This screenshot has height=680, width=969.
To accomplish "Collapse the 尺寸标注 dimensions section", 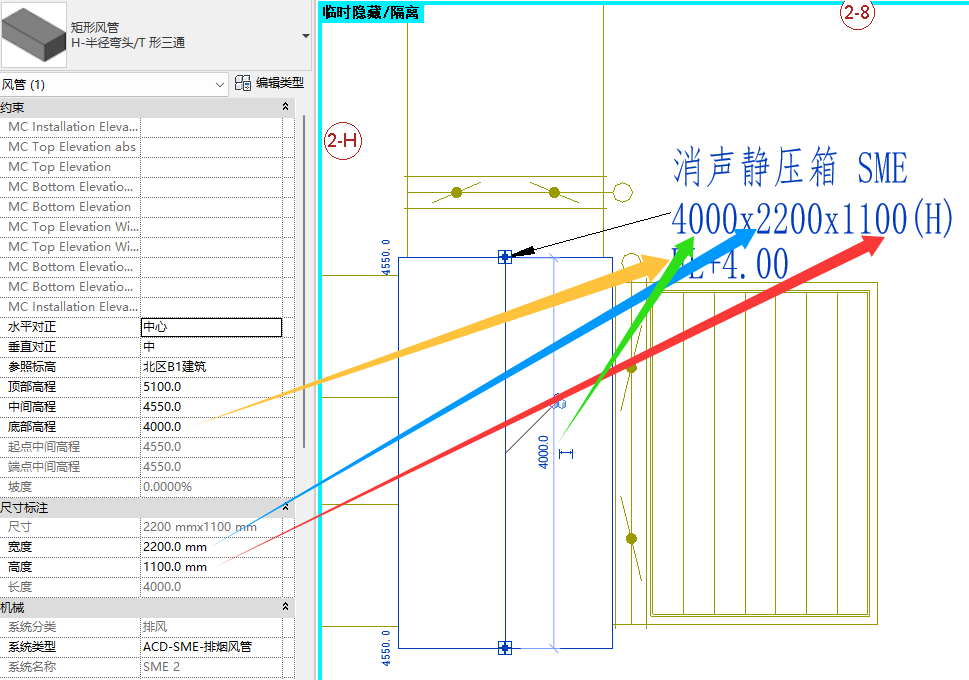I will (286, 507).
